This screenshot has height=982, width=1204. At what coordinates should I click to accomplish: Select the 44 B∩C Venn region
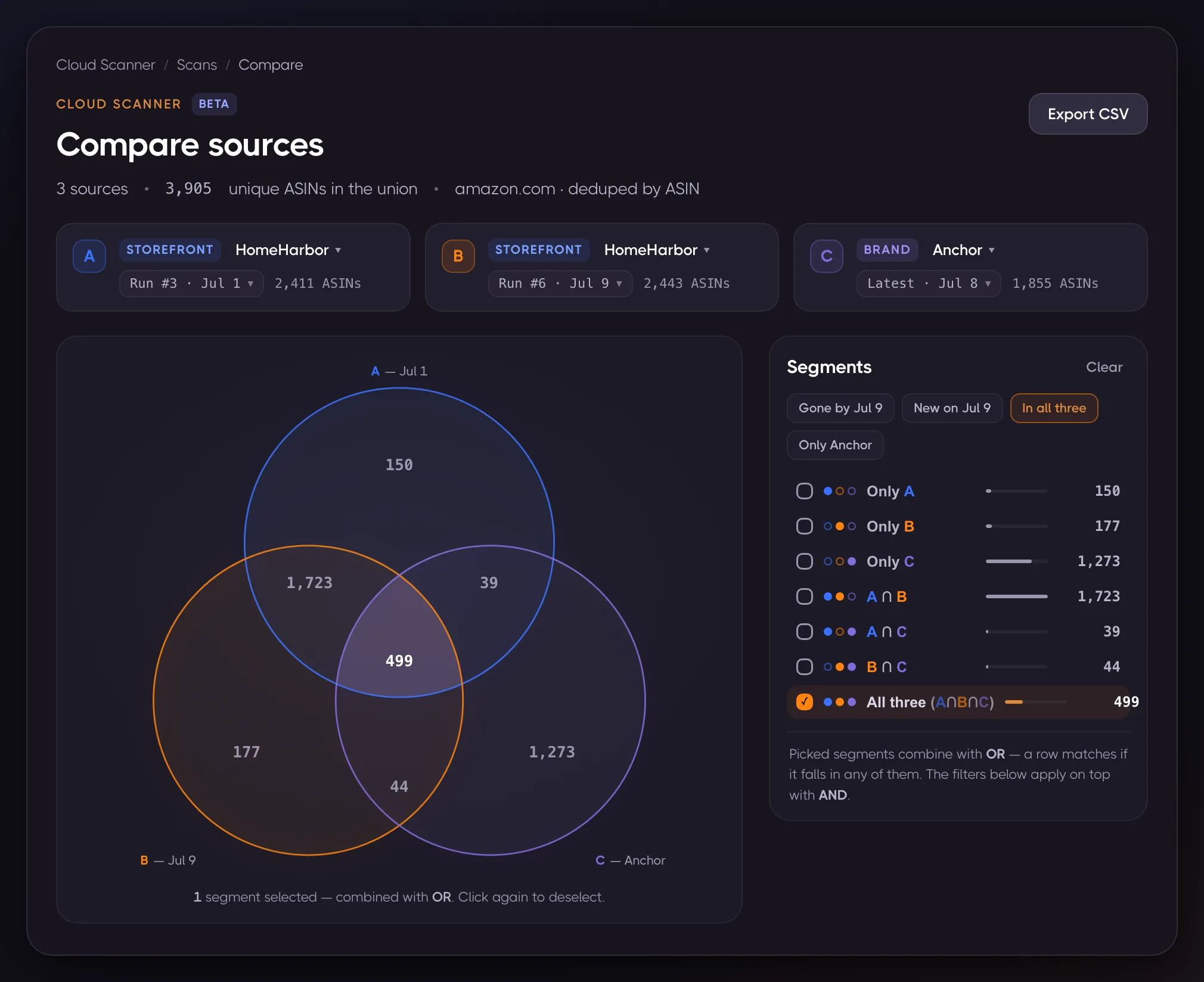coord(399,786)
